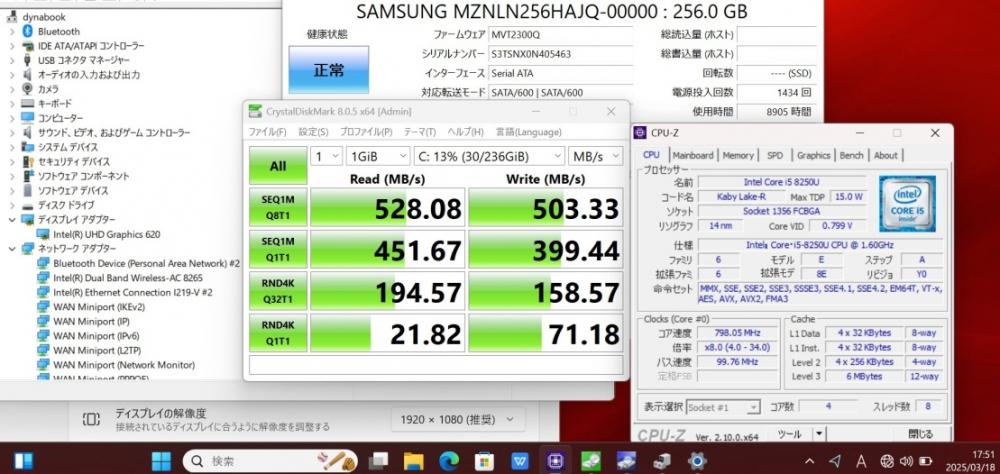Open Socket #1 selection dropdown
The image size is (1000, 474).
[x=724, y=407]
